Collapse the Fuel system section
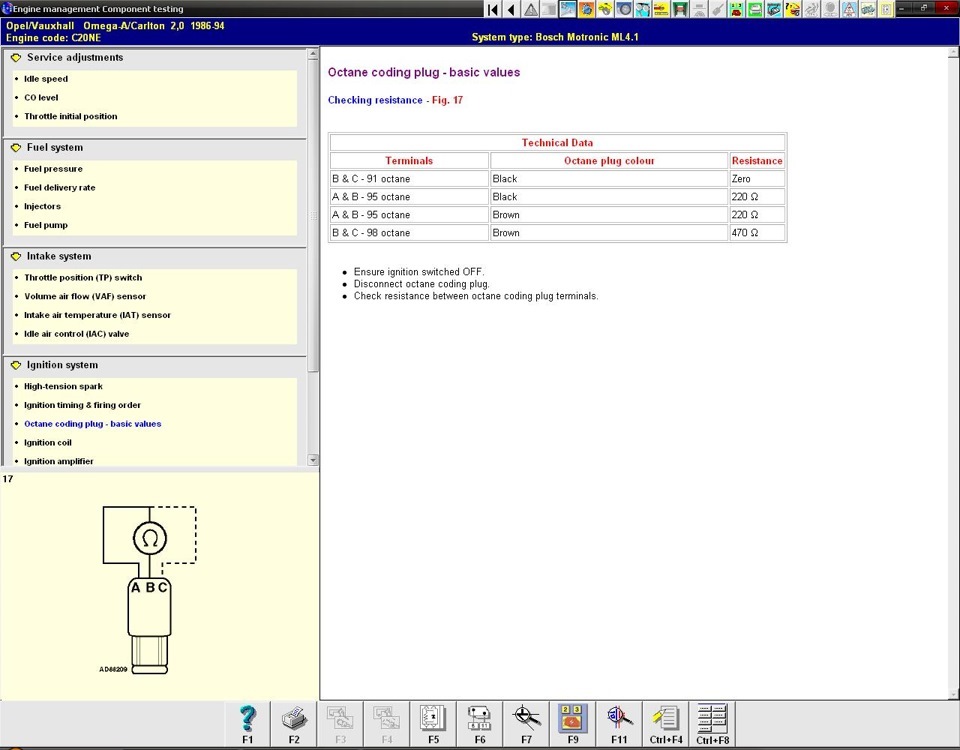960x750 pixels. [16, 148]
